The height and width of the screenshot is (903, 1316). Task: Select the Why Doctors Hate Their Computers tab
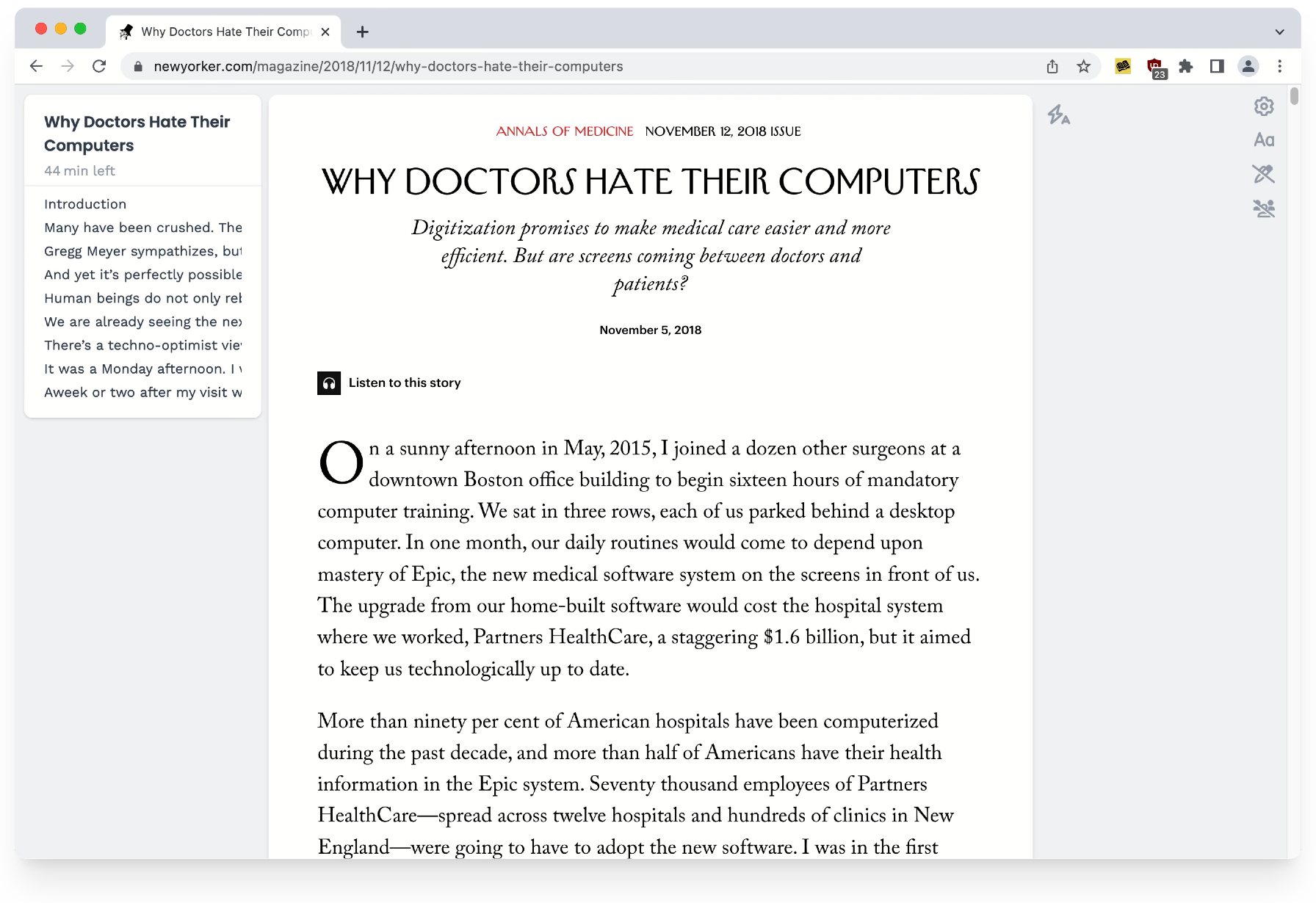[224, 32]
